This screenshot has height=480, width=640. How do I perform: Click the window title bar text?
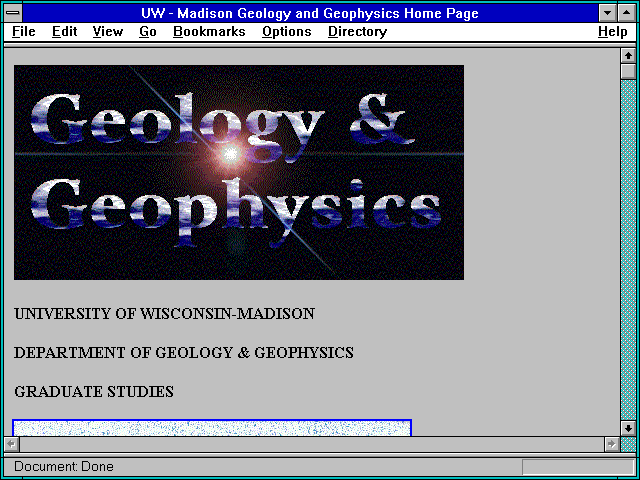coord(310,13)
